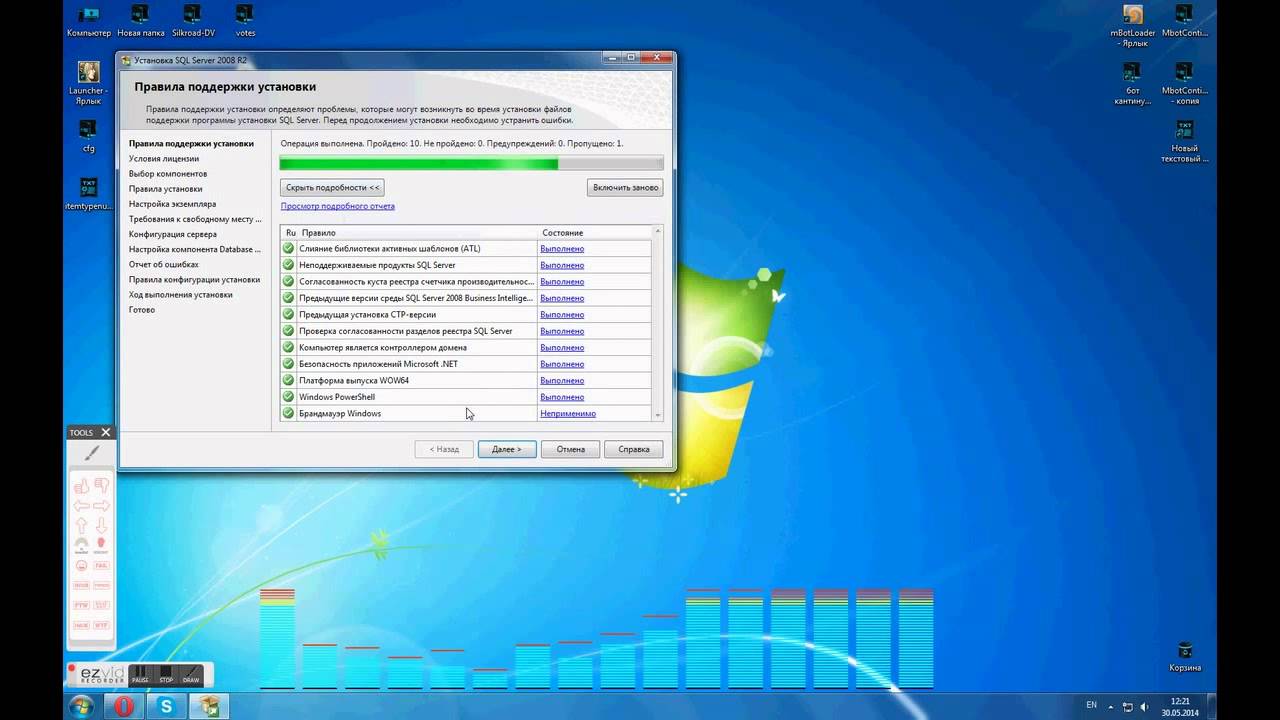This screenshot has width=1280, height=720.
Task: Select the Новый текстовый desktop icon
Action: pyautogui.click(x=1184, y=142)
